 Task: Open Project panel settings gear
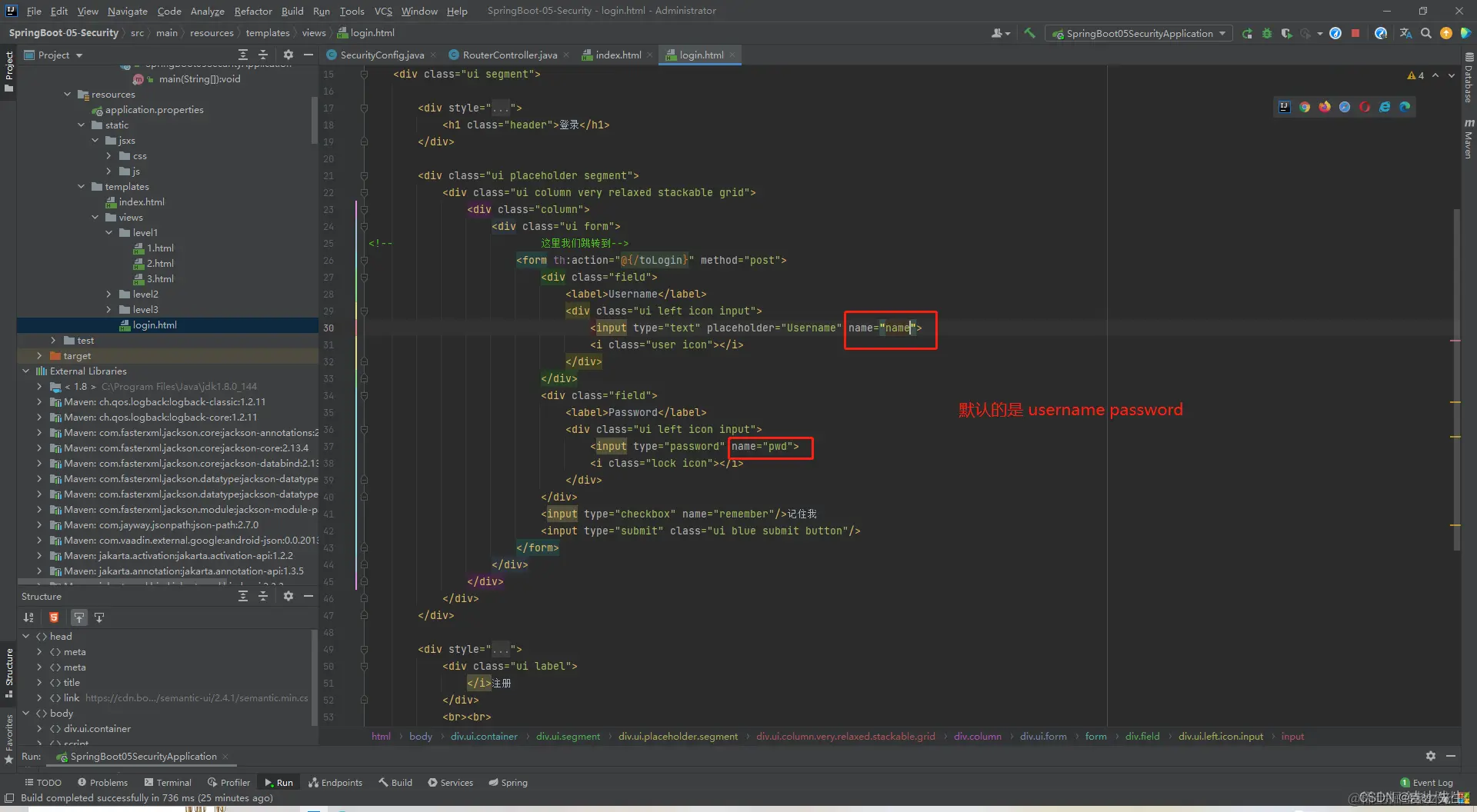288,55
